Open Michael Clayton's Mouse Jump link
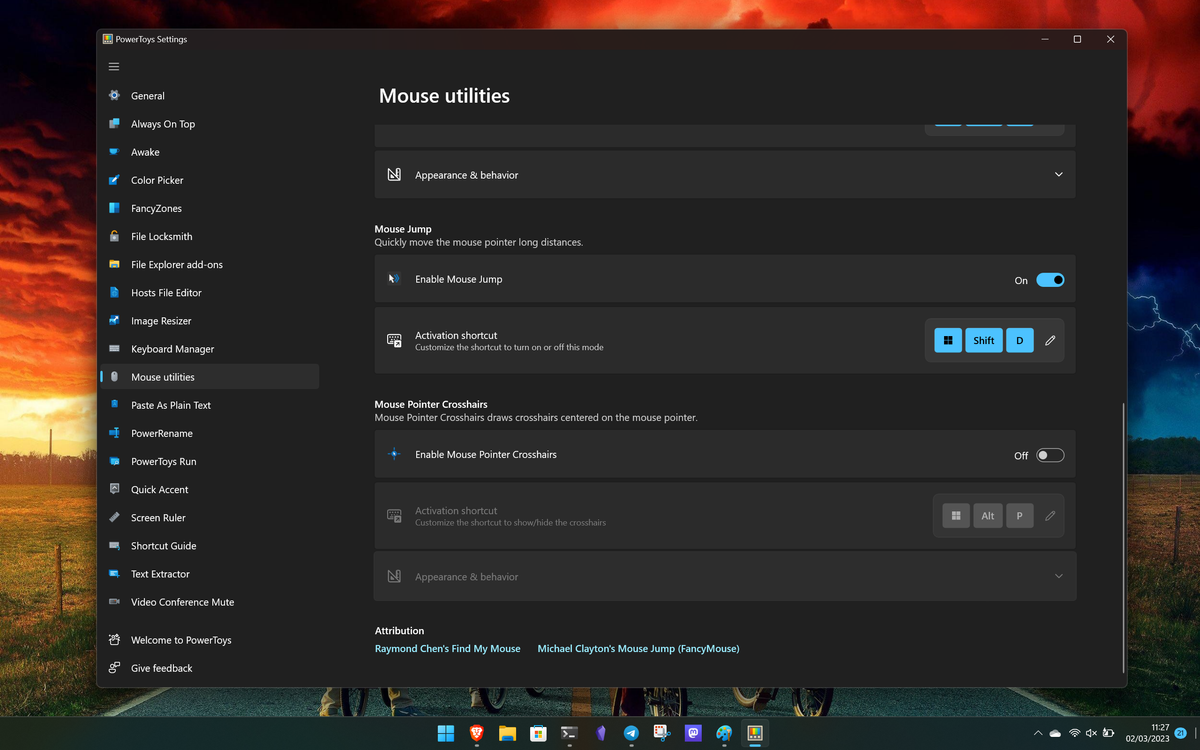The width and height of the screenshot is (1200, 750). 638,648
